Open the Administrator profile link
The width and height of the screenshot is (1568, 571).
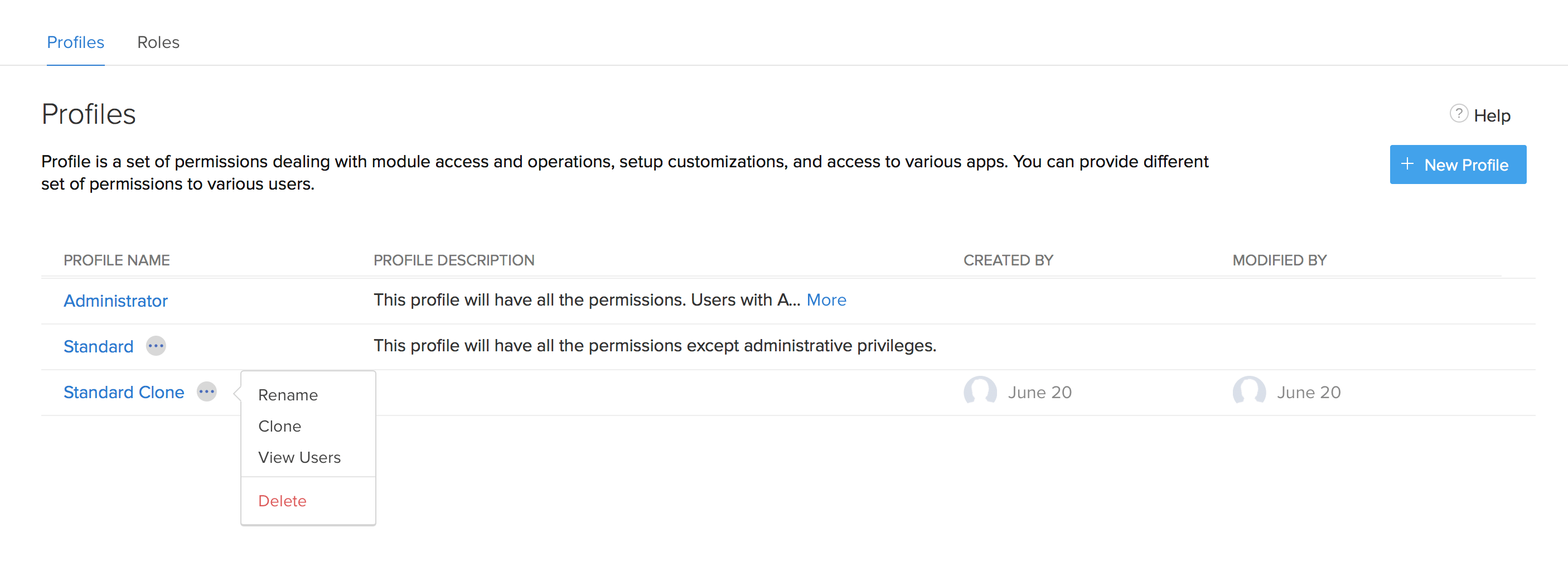[x=115, y=301]
